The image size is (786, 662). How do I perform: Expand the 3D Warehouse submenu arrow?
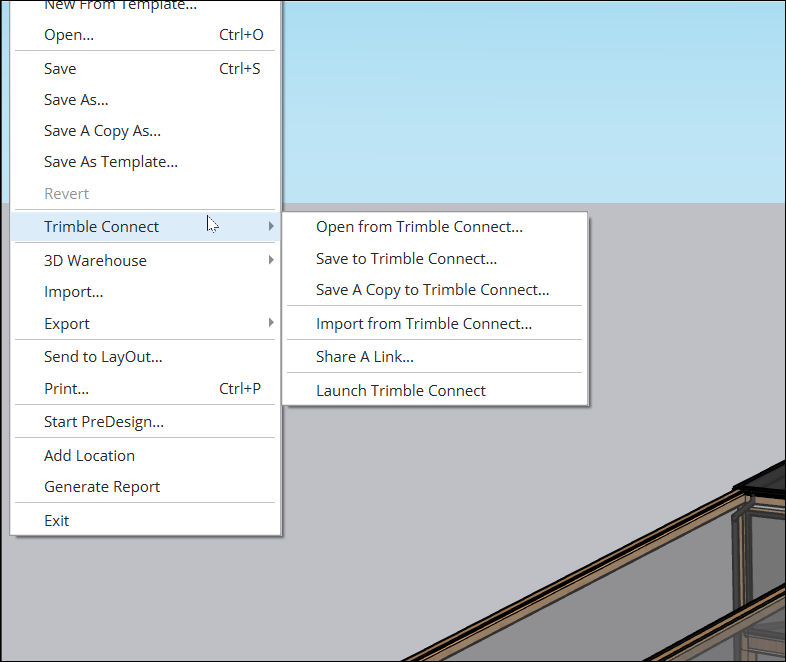tap(271, 260)
